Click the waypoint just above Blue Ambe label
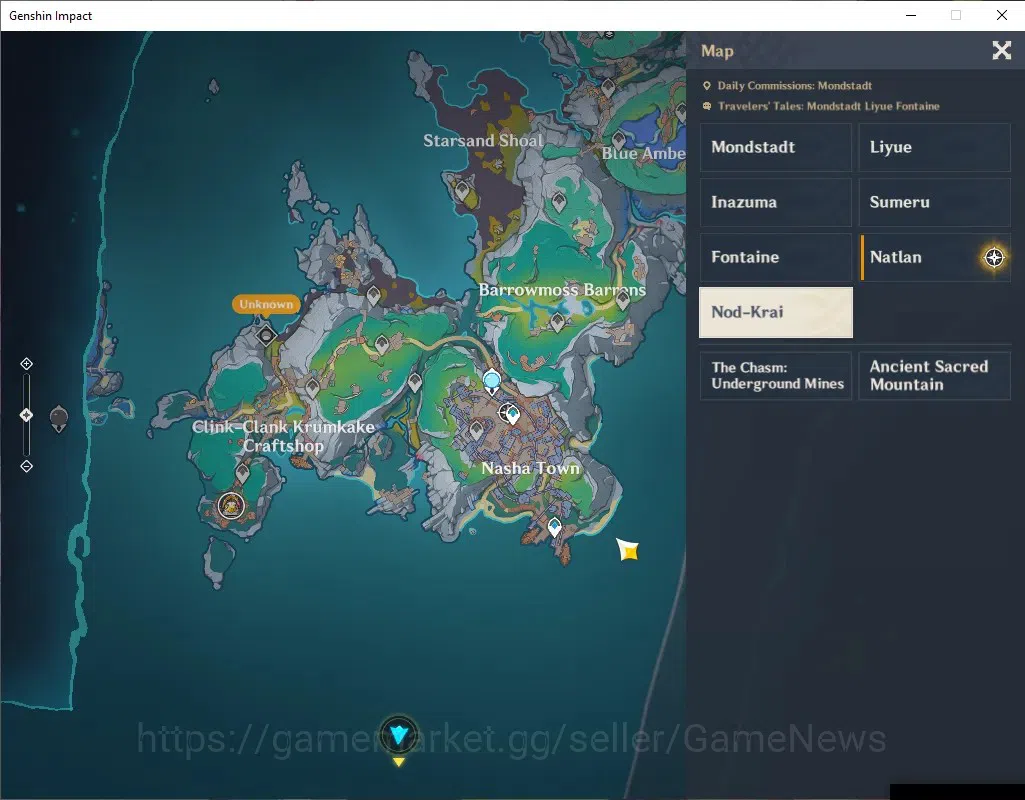 pyautogui.click(x=618, y=139)
